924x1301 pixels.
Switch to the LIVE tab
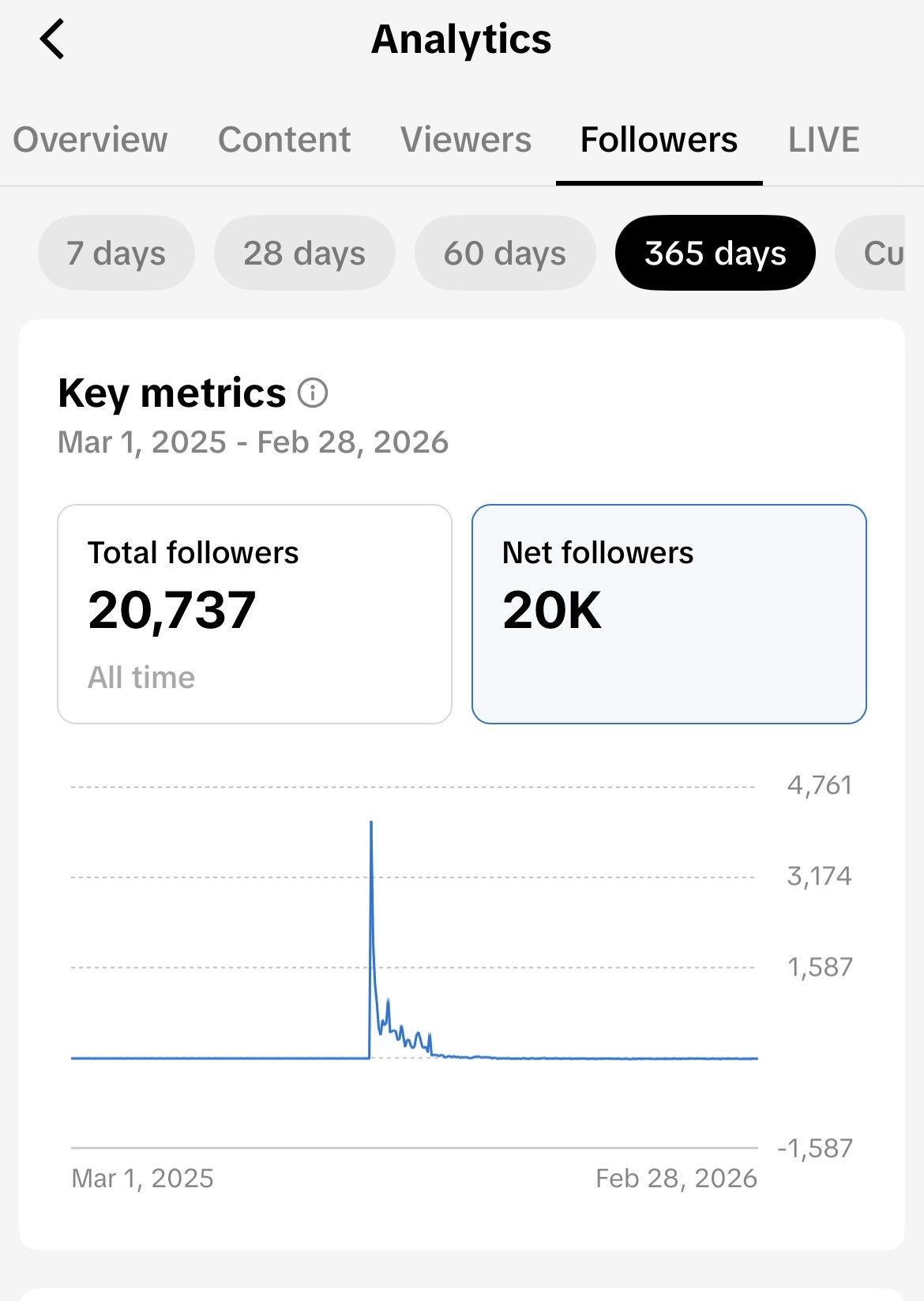pyautogui.click(x=824, y=140)
